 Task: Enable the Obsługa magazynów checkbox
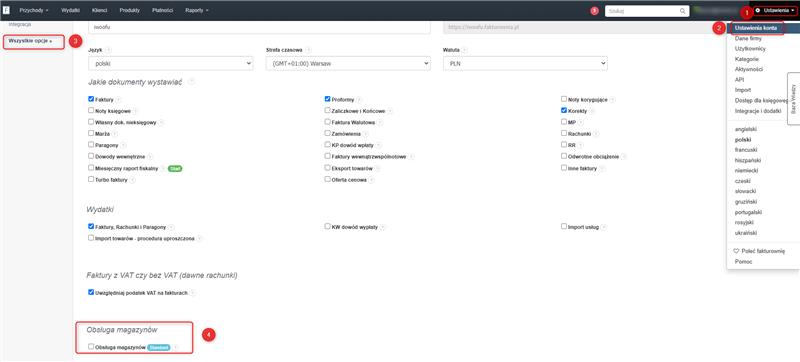(x=91, y=346)
